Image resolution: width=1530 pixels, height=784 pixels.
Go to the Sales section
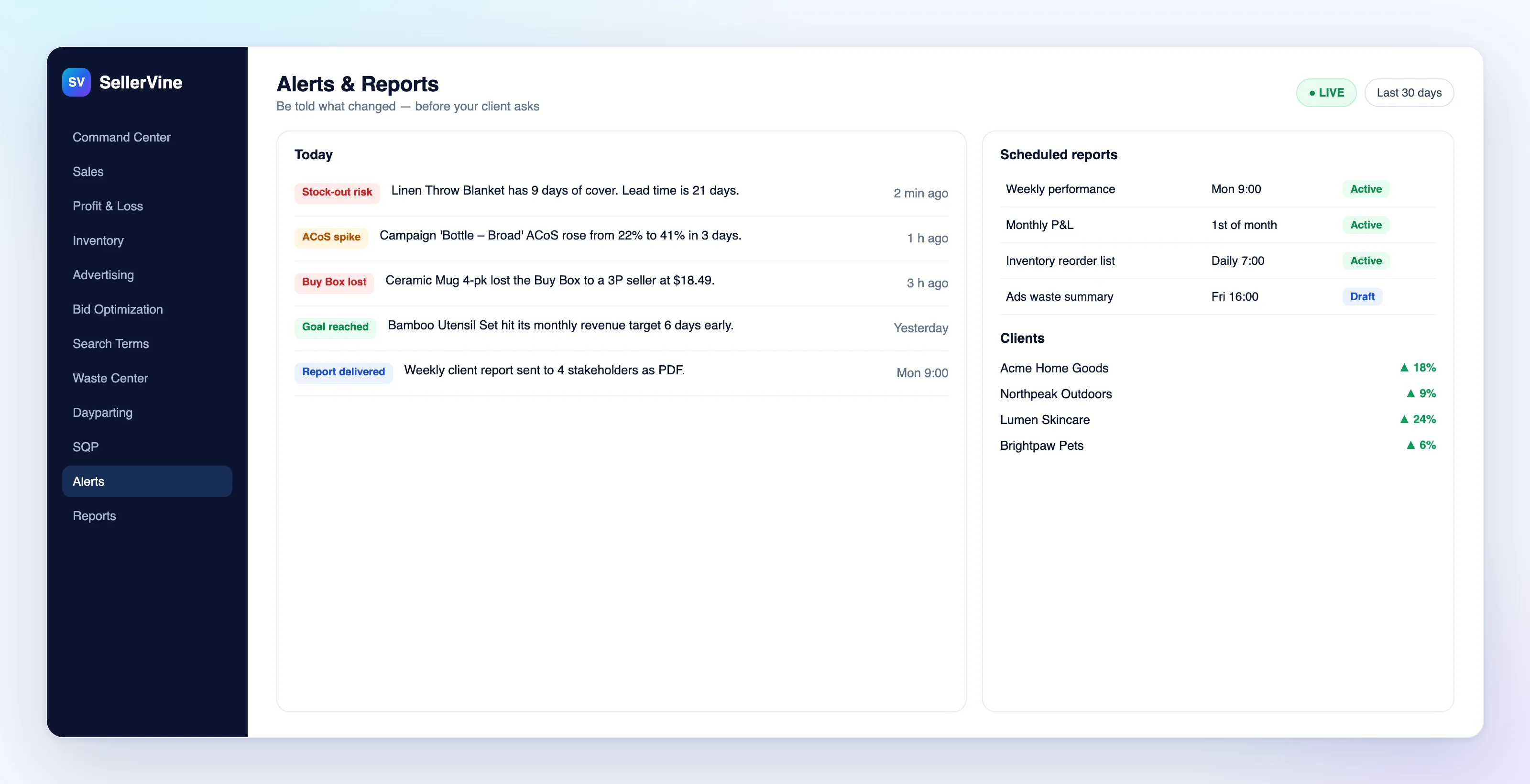coord(147,172)
